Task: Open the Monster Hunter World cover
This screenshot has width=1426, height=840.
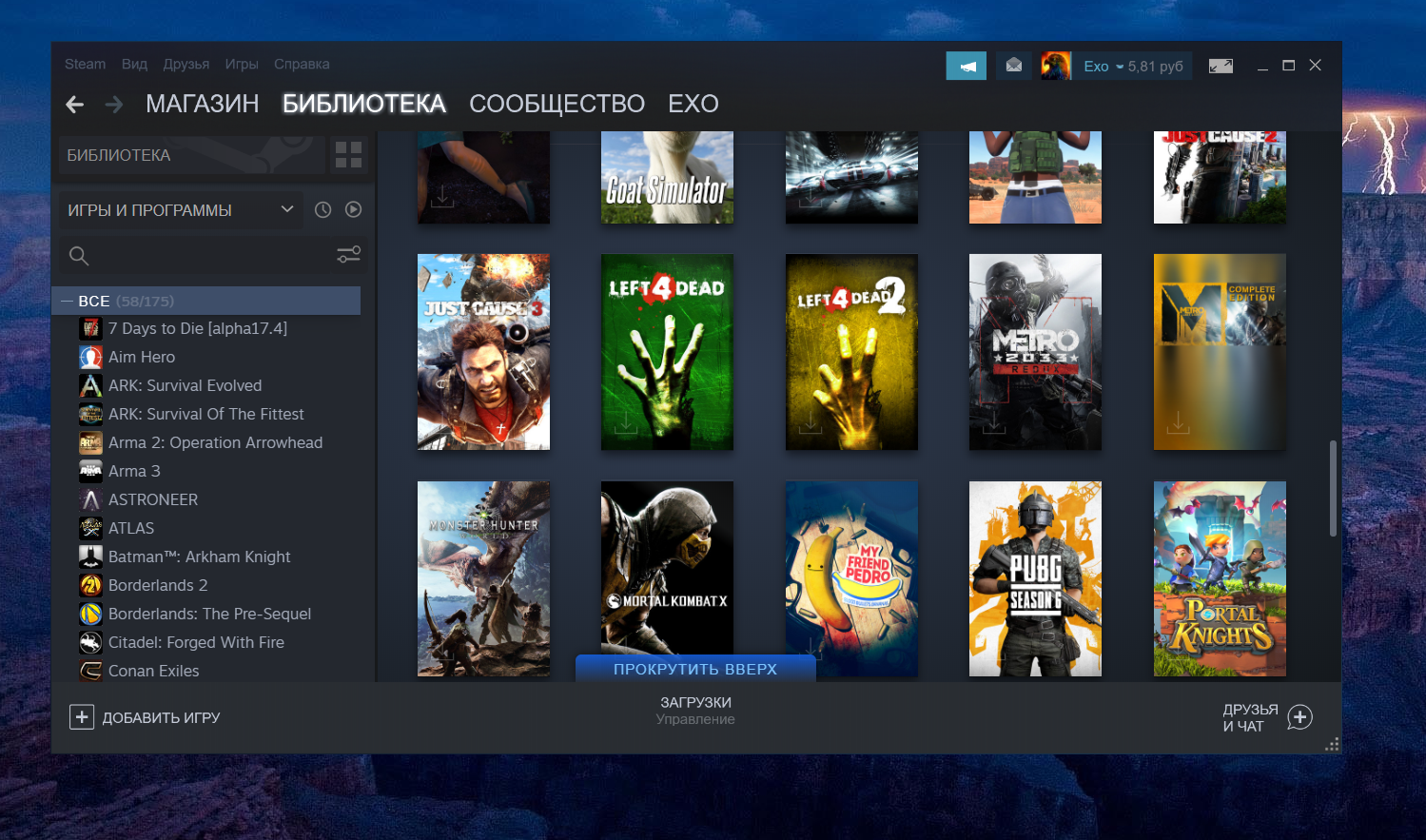Action: click(483, 579)
